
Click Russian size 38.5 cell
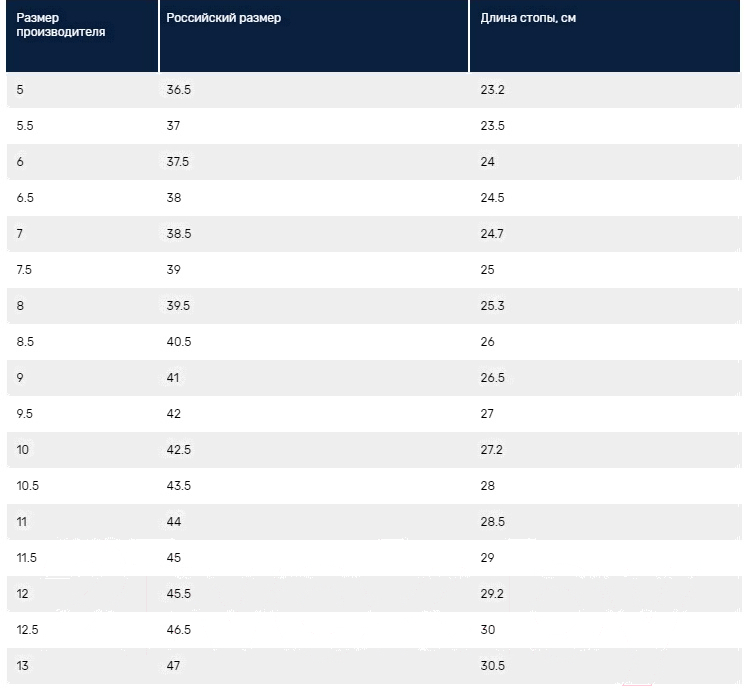pos(179,234)
